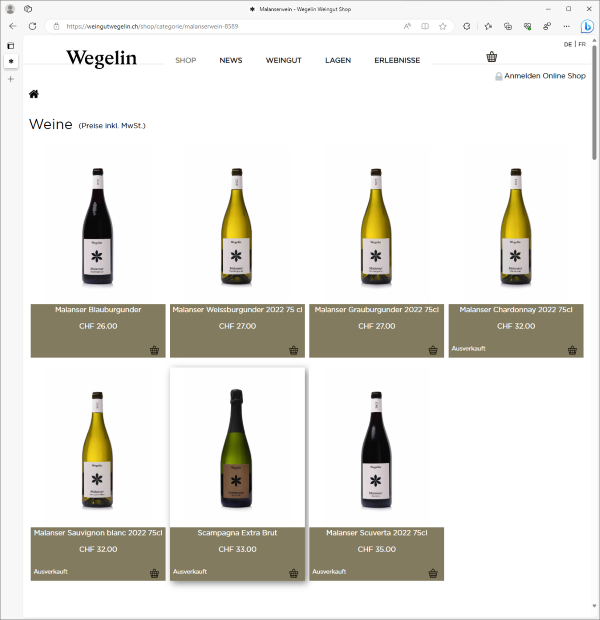Add Malanser Weissburgunder 2022 to basket
The width and height of the screenshot is (600, 620).
coord(293,350)
